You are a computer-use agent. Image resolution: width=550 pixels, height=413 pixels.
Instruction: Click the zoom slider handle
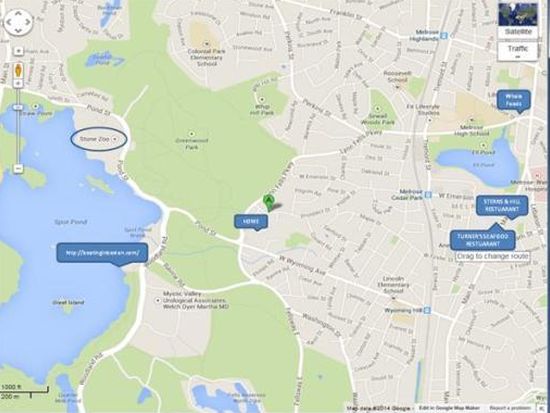18,107
